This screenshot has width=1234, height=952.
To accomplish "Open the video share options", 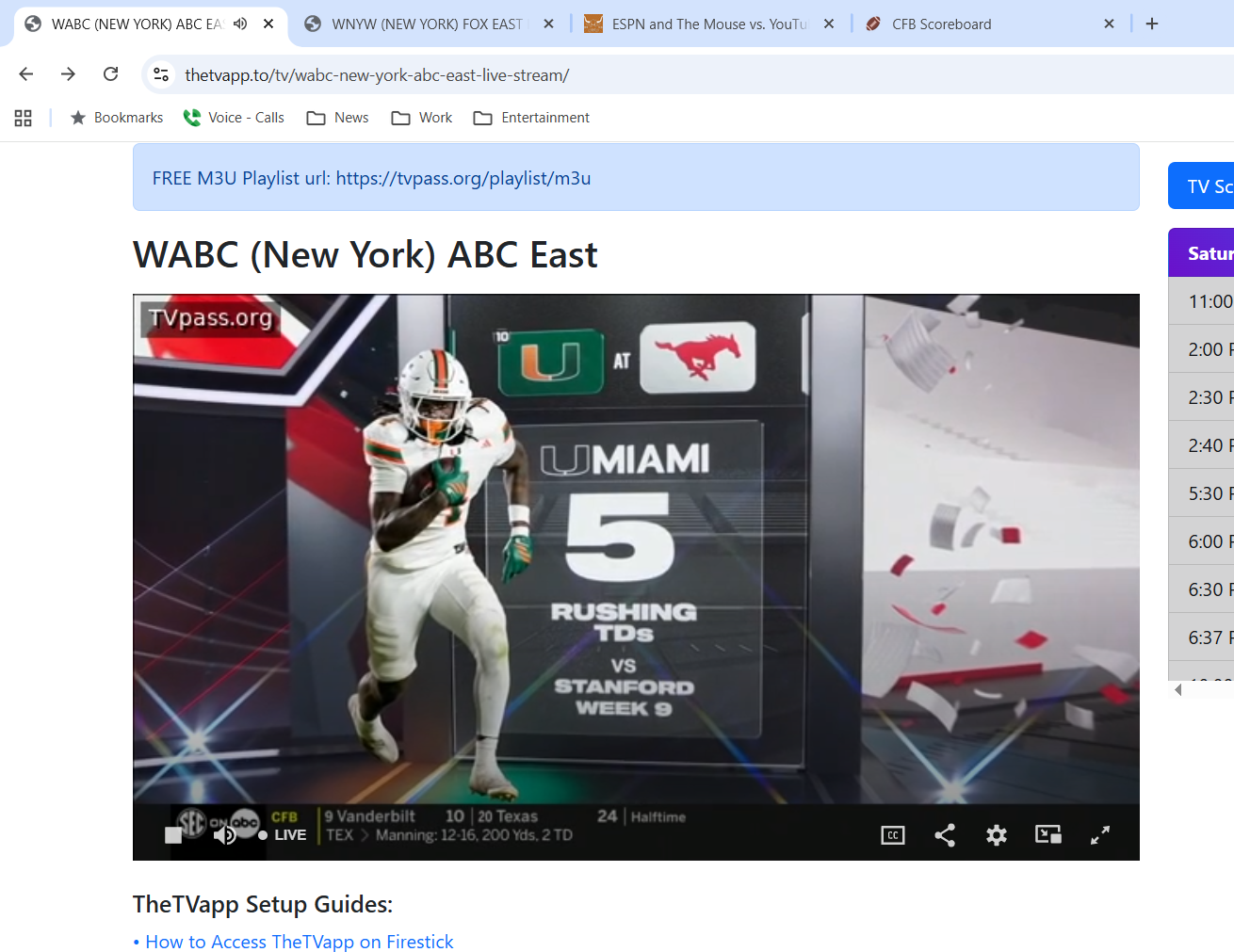I will (945, 835).
